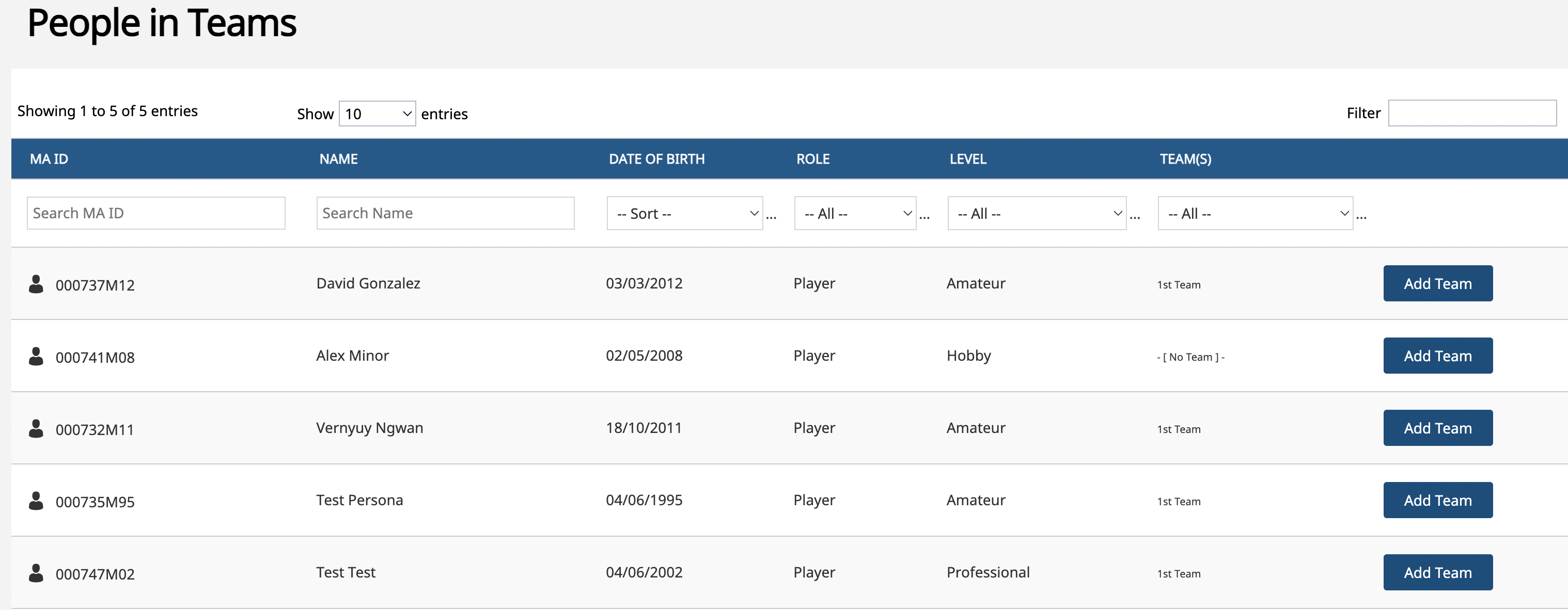The image size is (1568, 610).
Task: Click birth date 03/03/2012
Action: pos(644,283)
